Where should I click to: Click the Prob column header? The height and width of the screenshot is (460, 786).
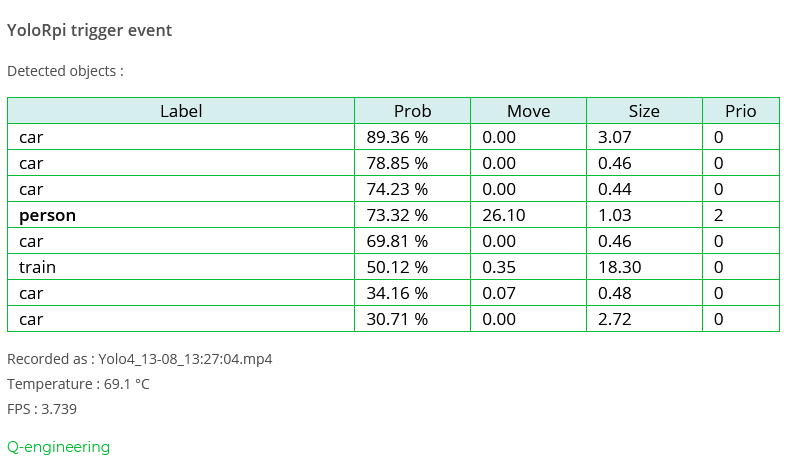[412, 111]
